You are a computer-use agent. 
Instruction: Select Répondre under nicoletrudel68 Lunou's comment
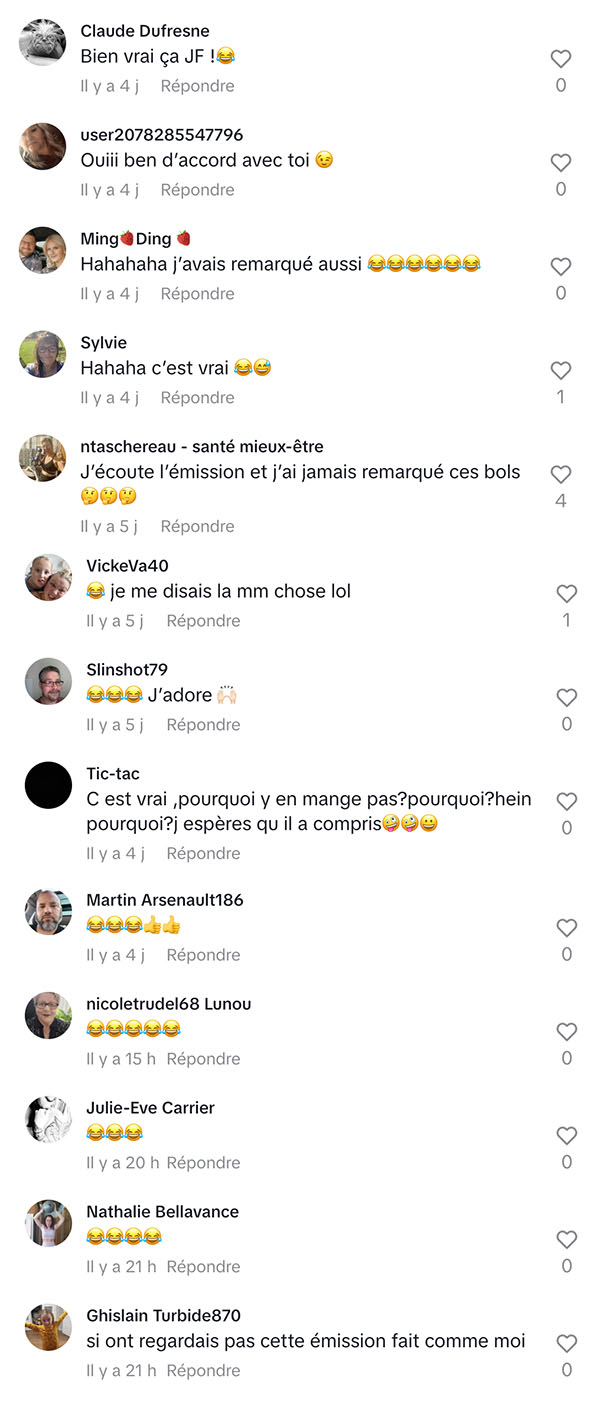pos(203,1059)
